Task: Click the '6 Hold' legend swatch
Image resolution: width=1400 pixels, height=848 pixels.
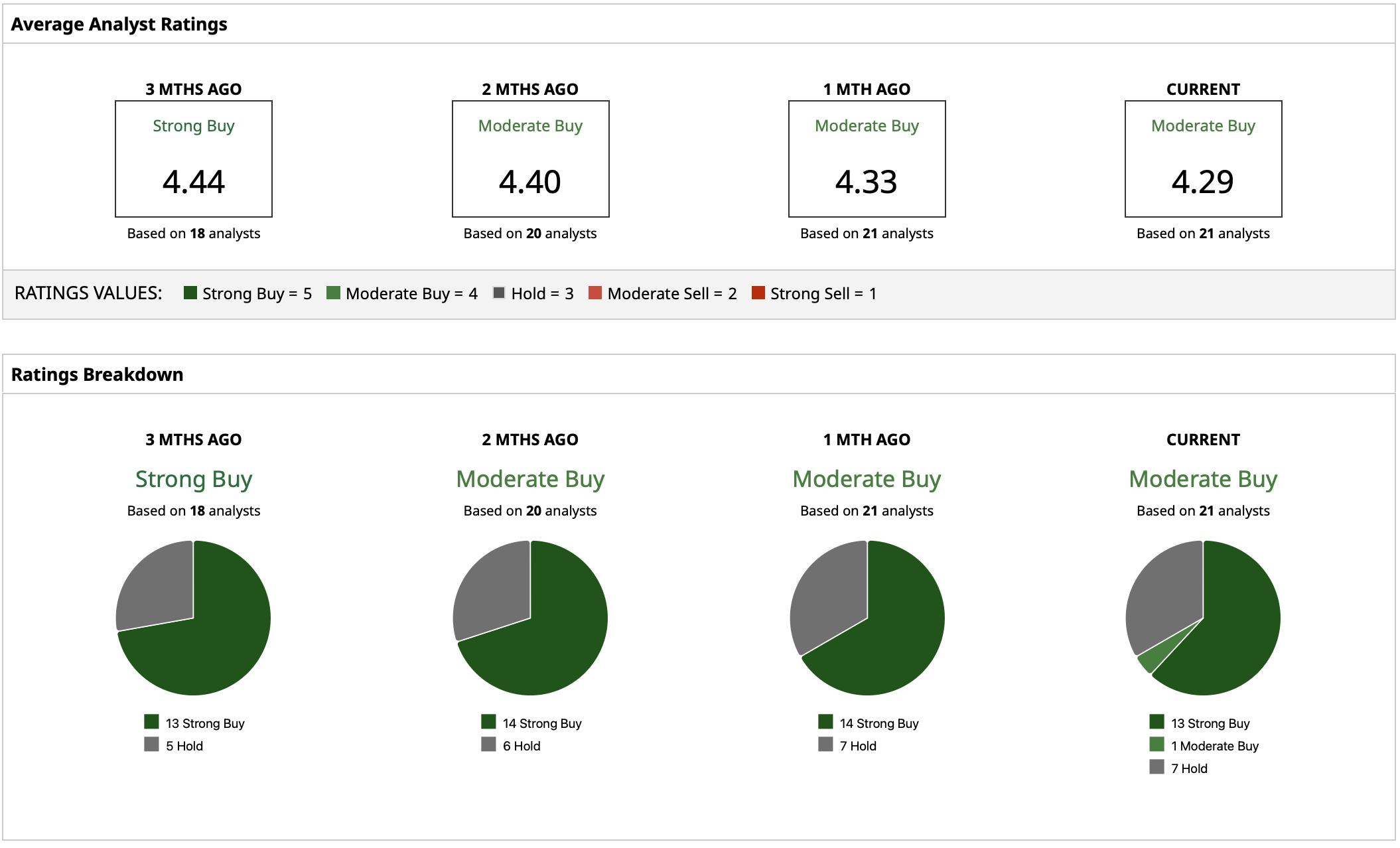Action: pyautogui.click(x=488, y=744)
